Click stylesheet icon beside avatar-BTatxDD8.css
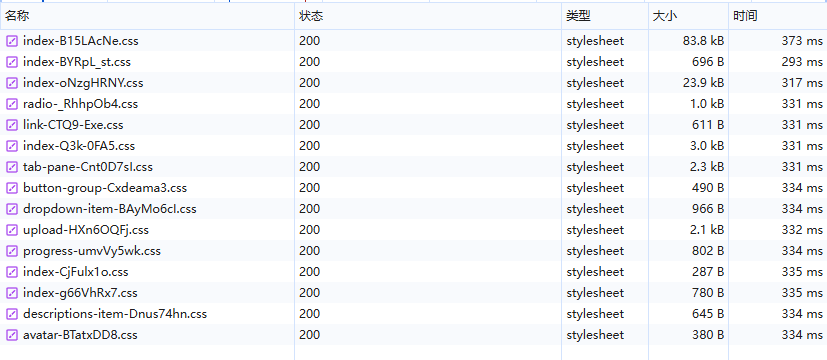827x360 pixels. [x=12, y=335]
